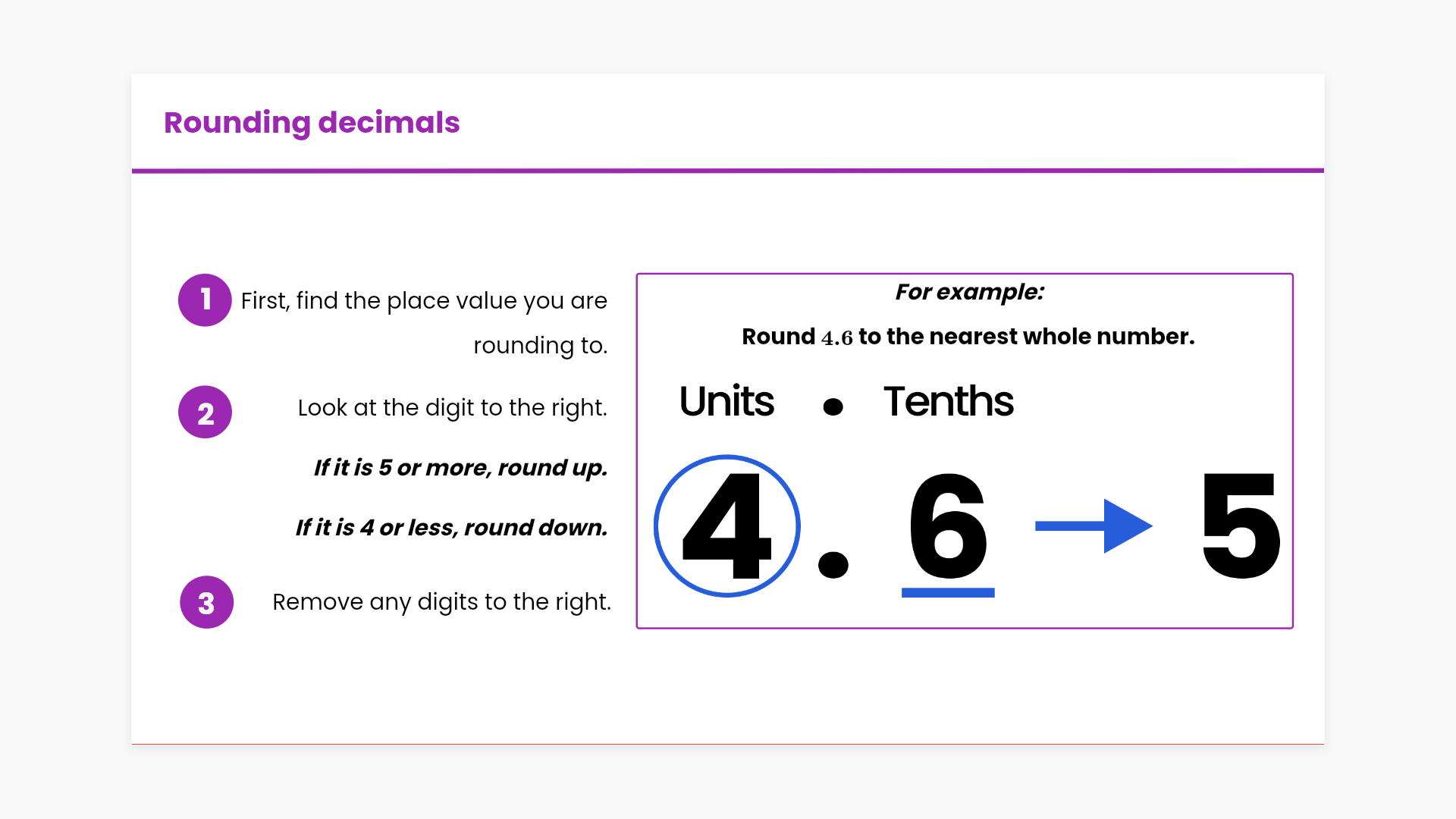Select the "Tenths" column label
This screenshot has height=819, width=1456.
(948, 401)
